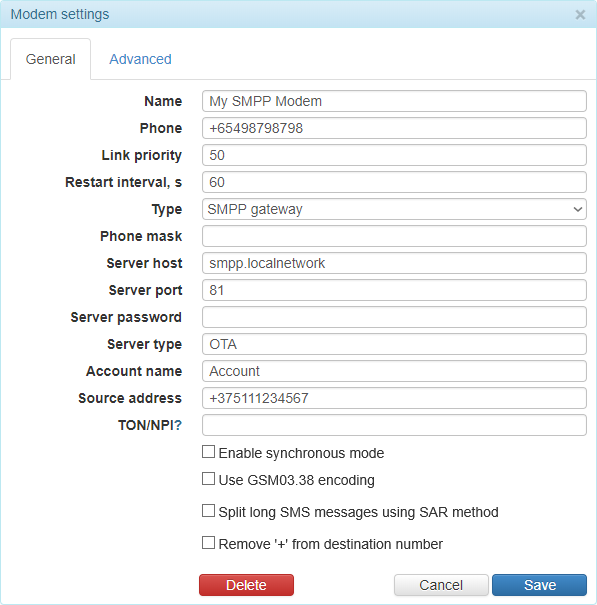597x605 pixels.
Task: Focus the empty Phone mask field
Action: point(394,236)
